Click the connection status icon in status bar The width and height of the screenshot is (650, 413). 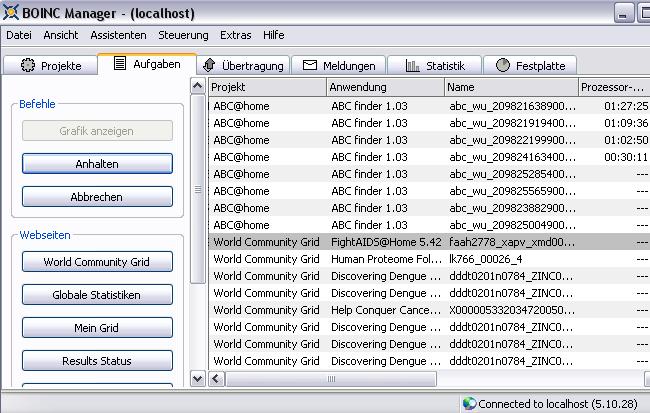469,403
